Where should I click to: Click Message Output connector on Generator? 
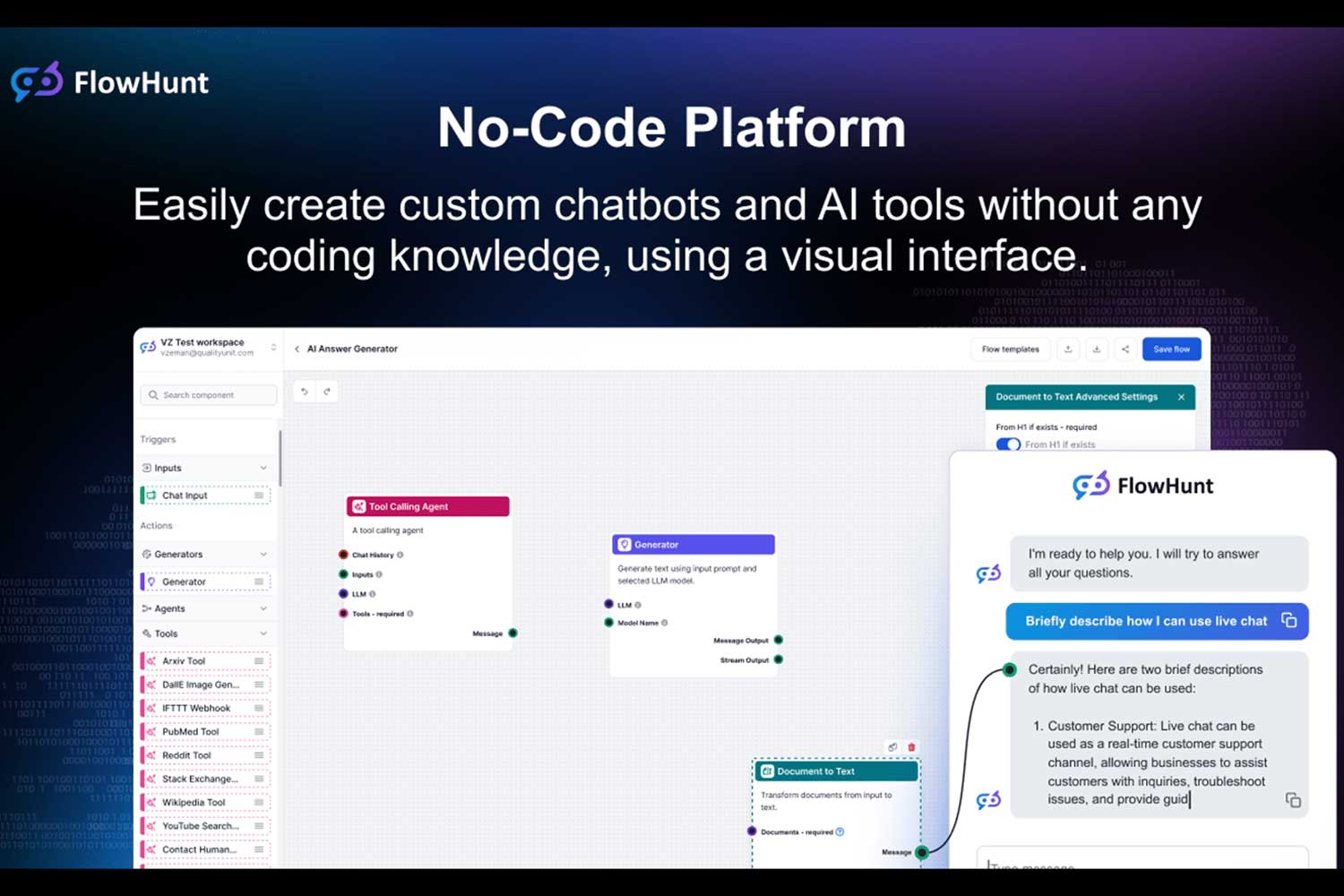point(779,640)
